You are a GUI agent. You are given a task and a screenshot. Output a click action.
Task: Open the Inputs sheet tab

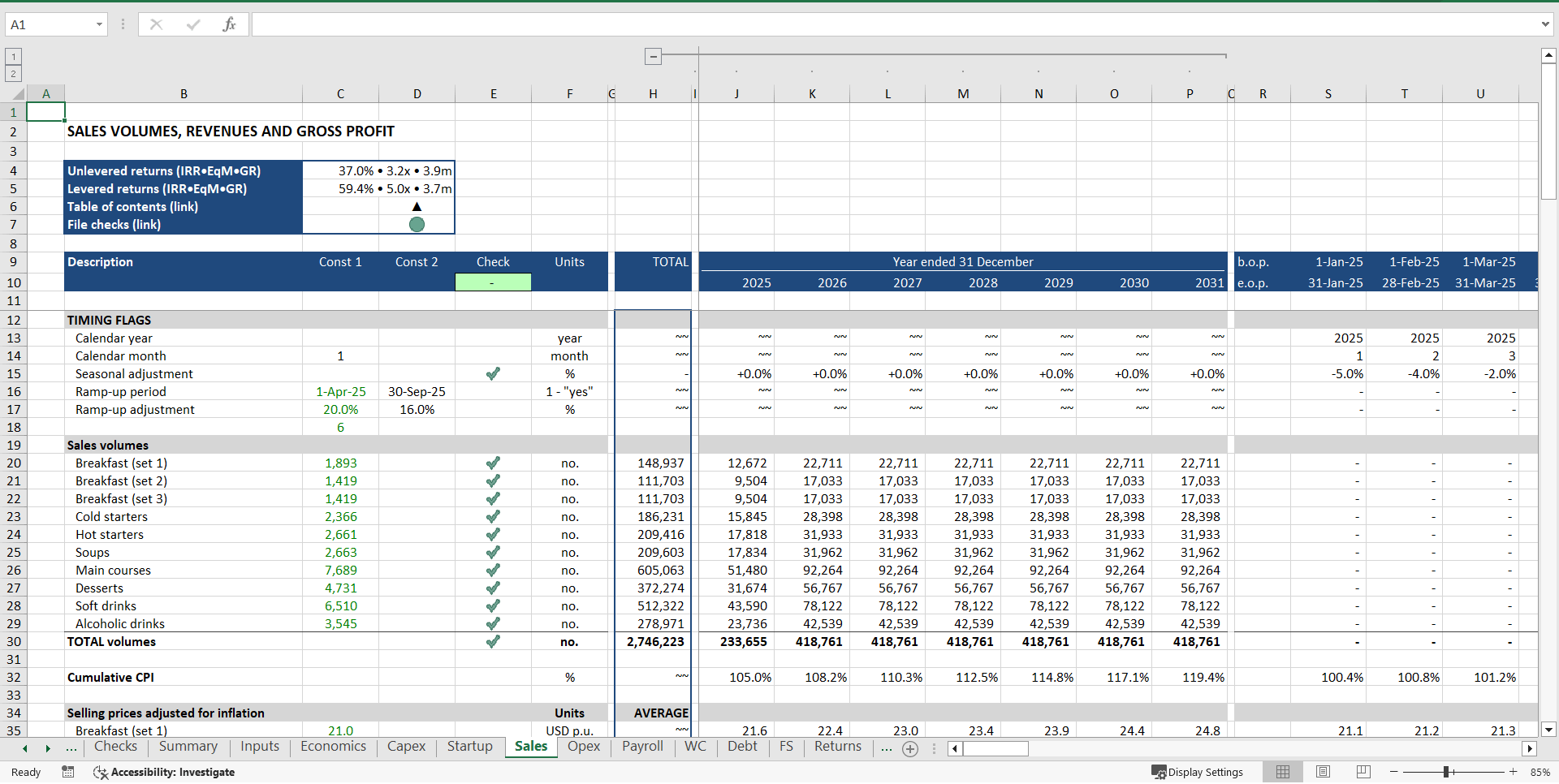[260, 747]
